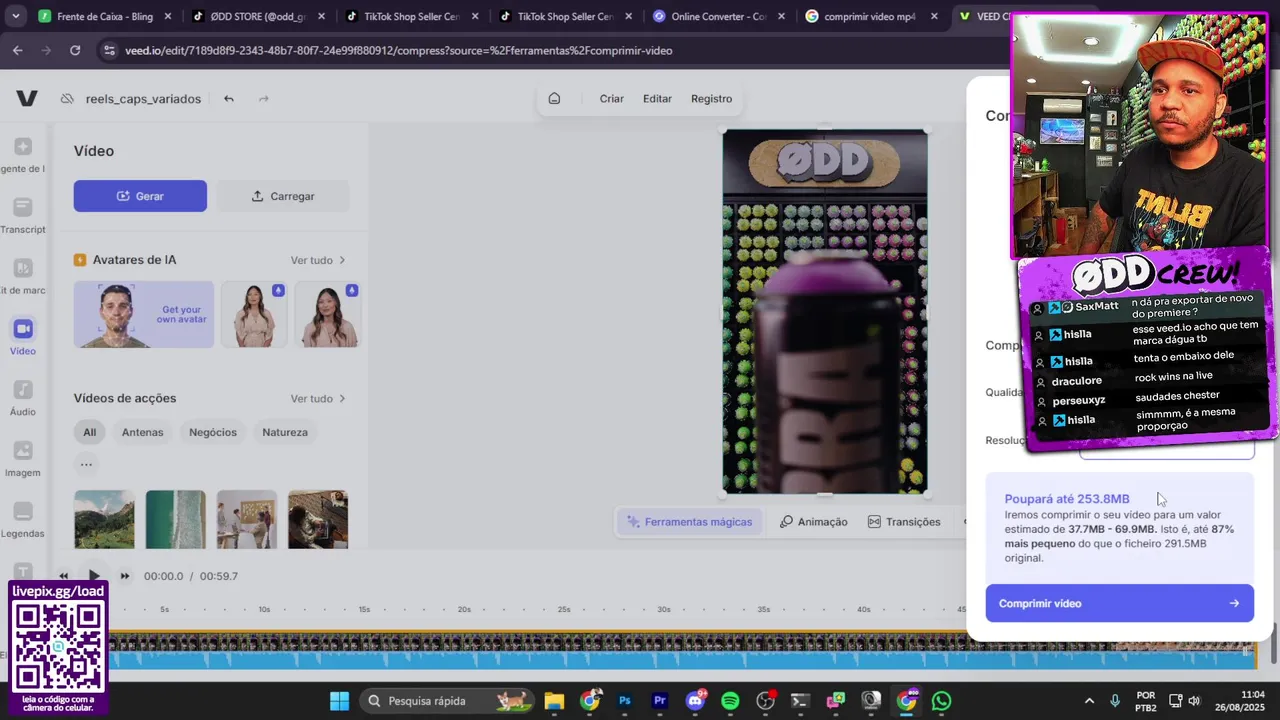This screenshot has height=720, width=1280.
Task: Select the Vídeo sidebar tool
Action: point(22,337)
